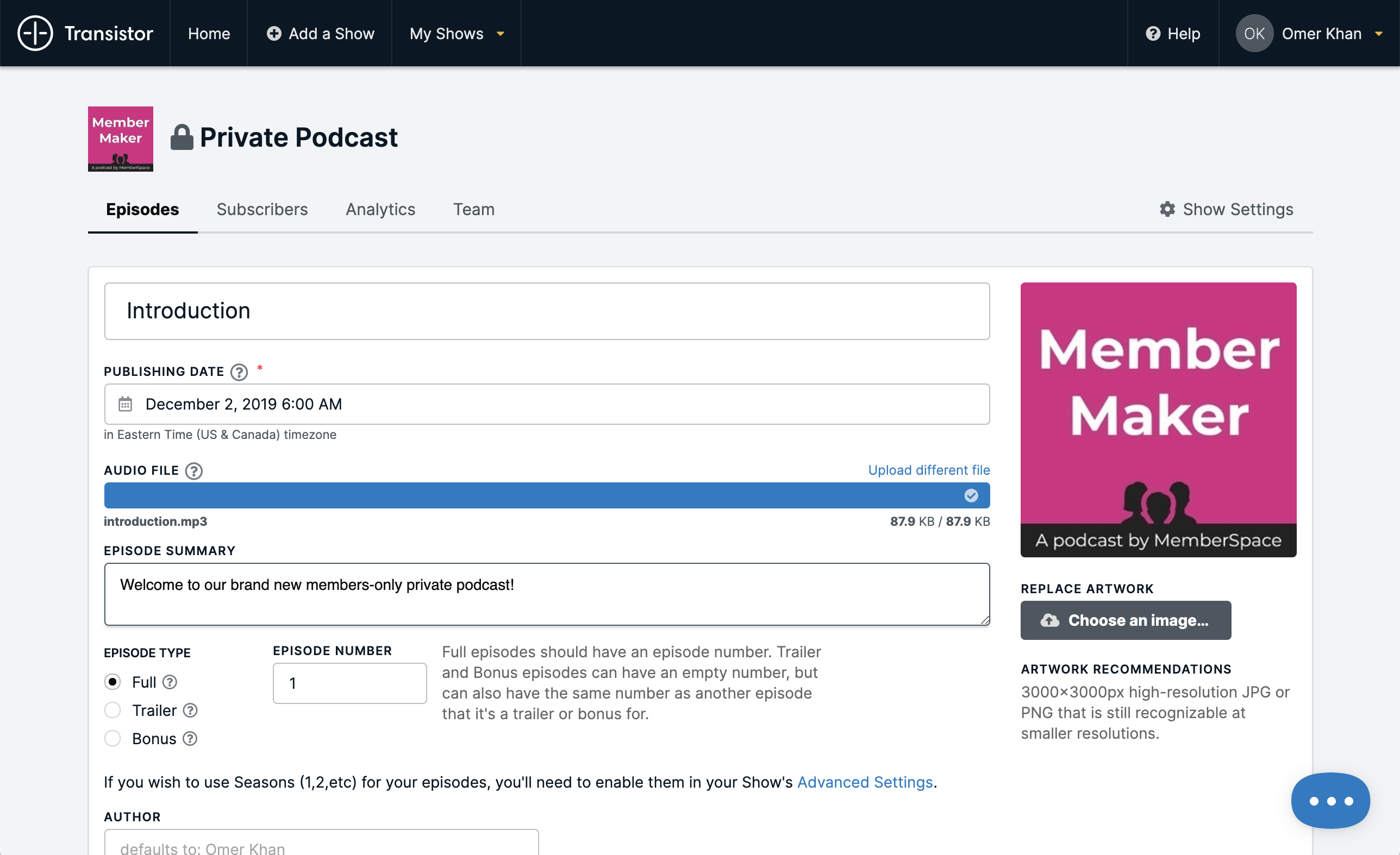Click the Publishing Date help icon

239,372
